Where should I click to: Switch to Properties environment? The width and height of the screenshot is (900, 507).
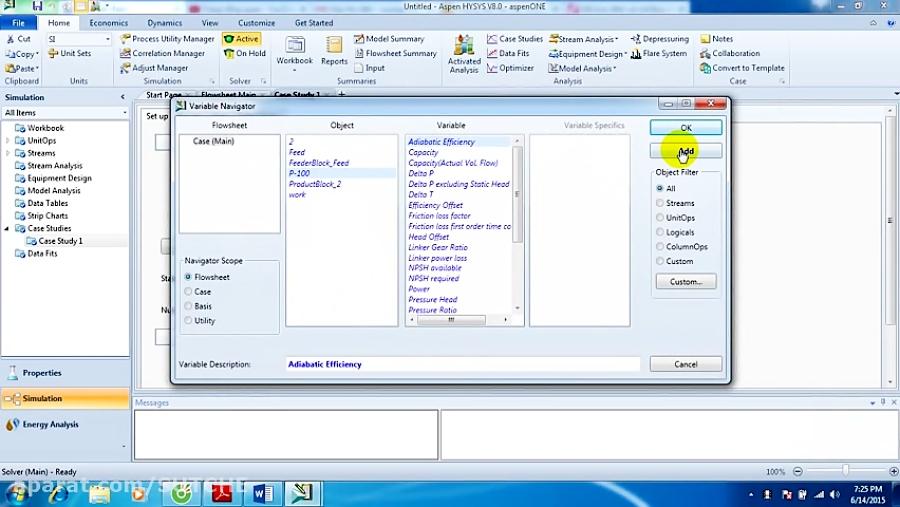tap(65, 373)
